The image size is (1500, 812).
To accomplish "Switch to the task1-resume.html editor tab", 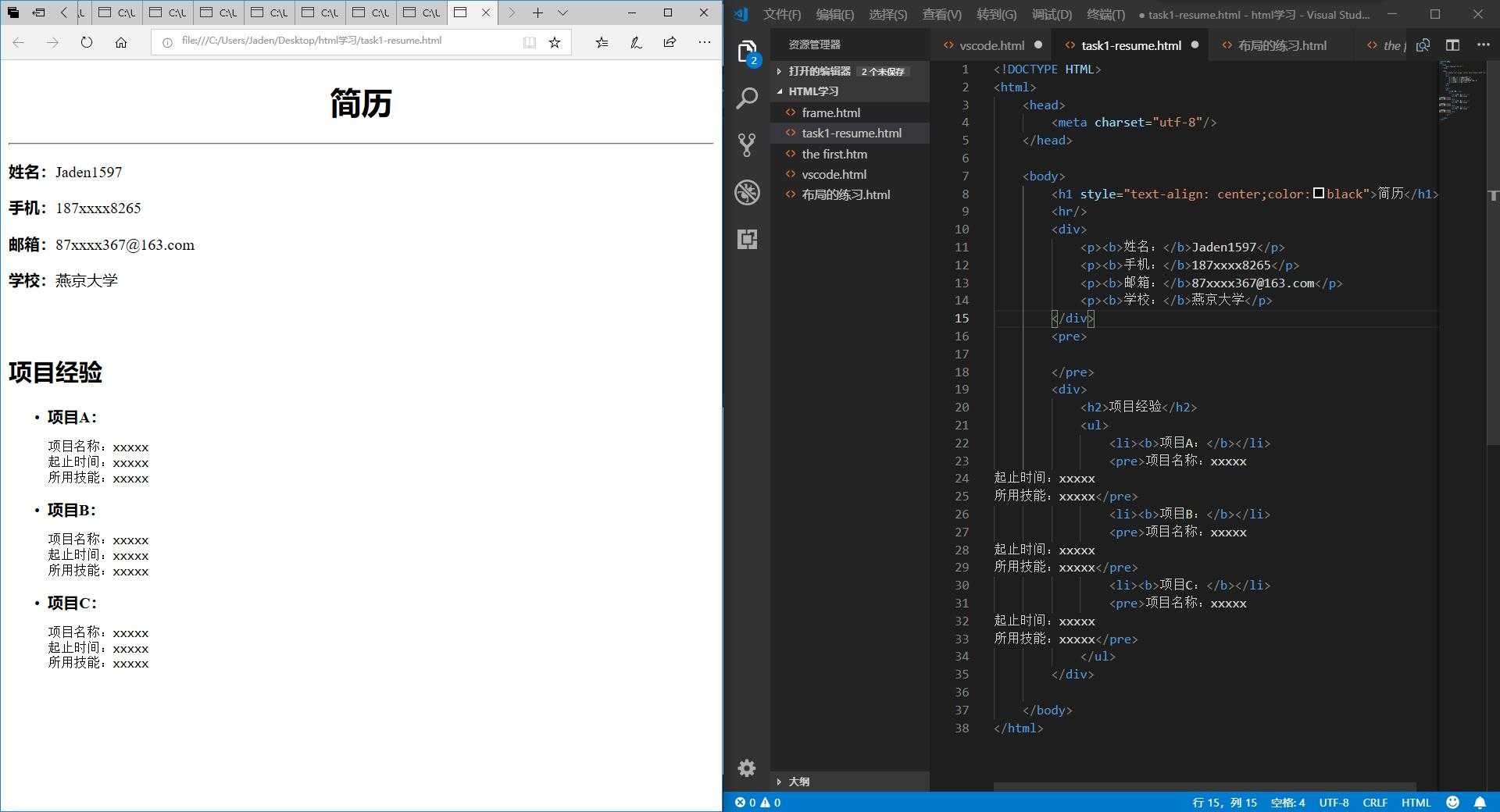I will [1130, 45].
